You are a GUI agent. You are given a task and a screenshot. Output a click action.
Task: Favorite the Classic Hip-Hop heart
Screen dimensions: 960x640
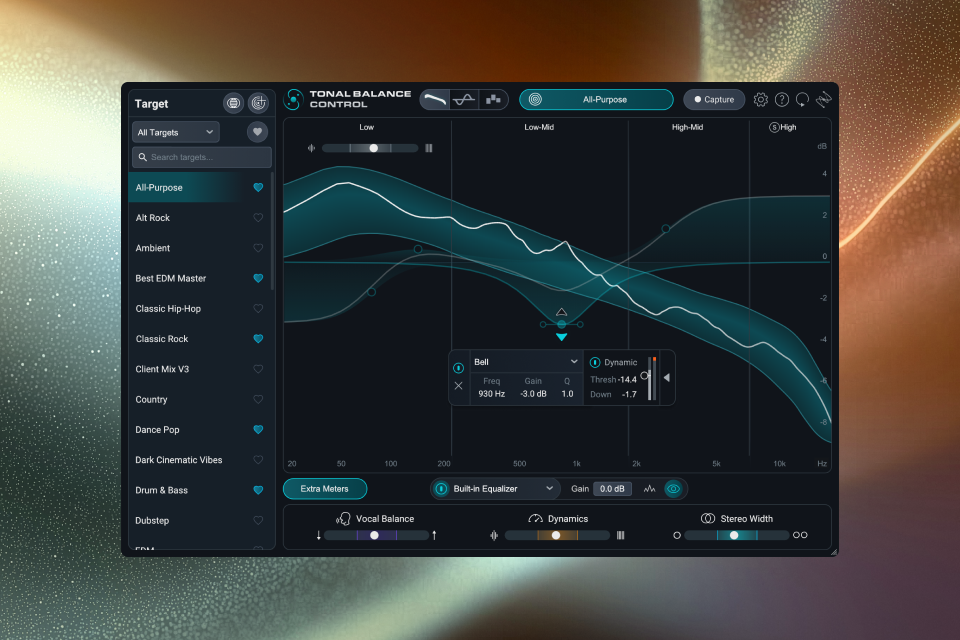258,309
